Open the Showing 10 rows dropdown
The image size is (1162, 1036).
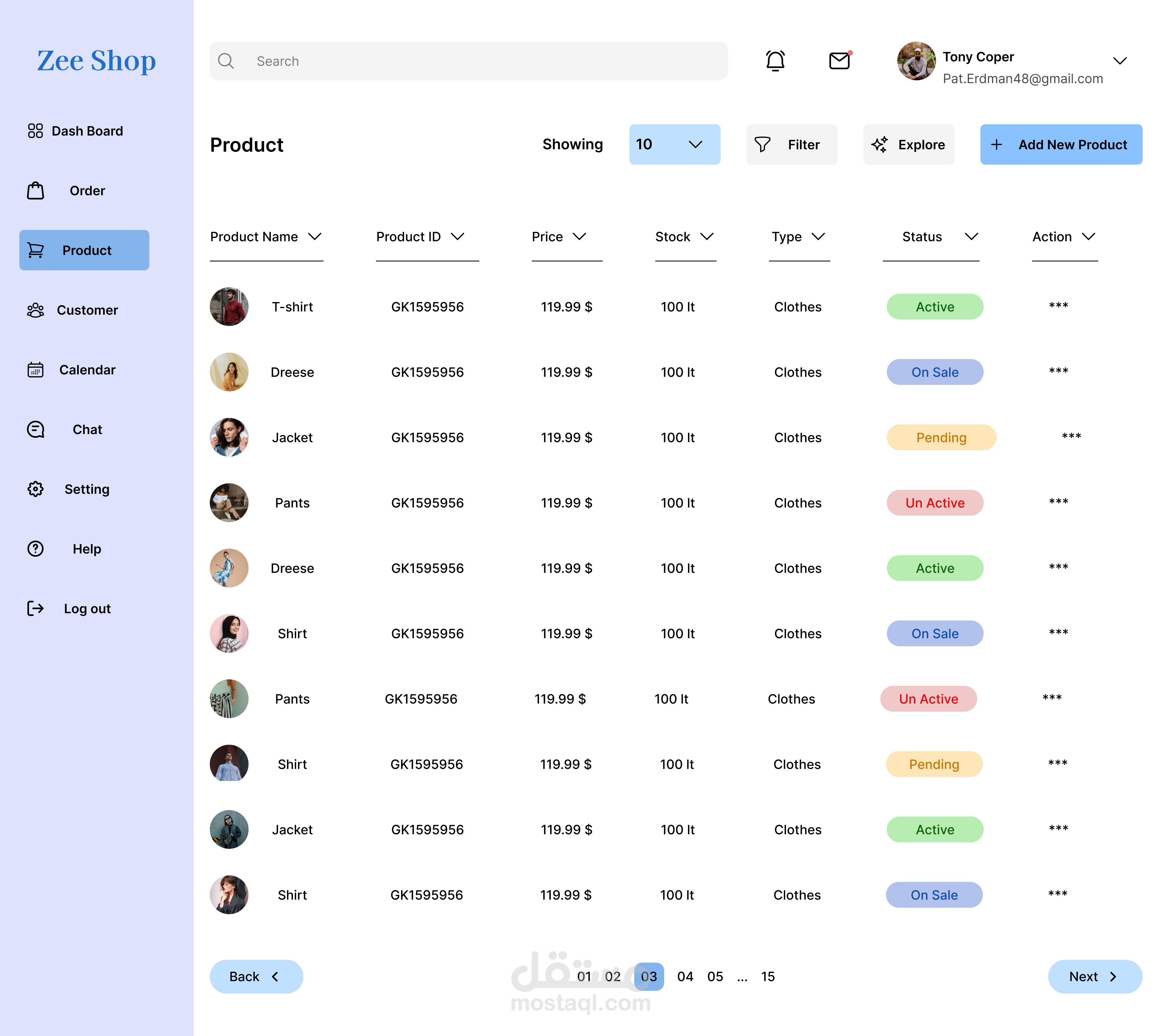(674, 145)
